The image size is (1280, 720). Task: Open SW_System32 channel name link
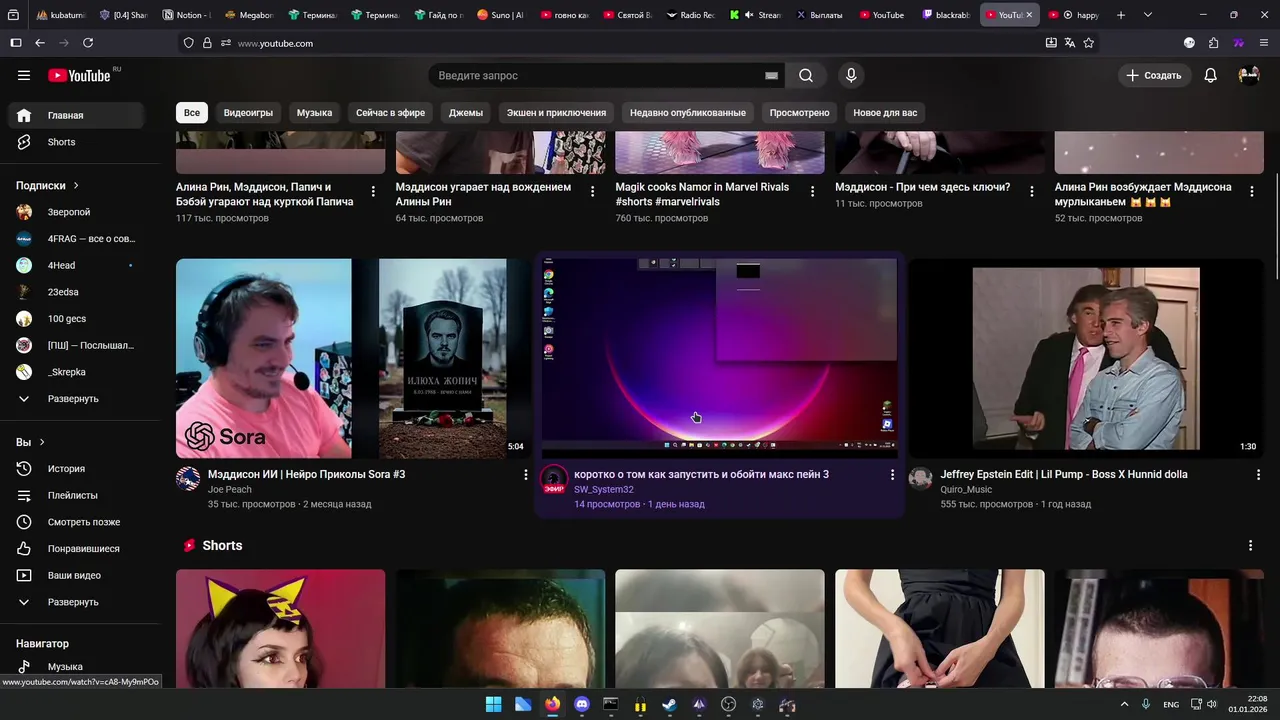pos(603,490)
